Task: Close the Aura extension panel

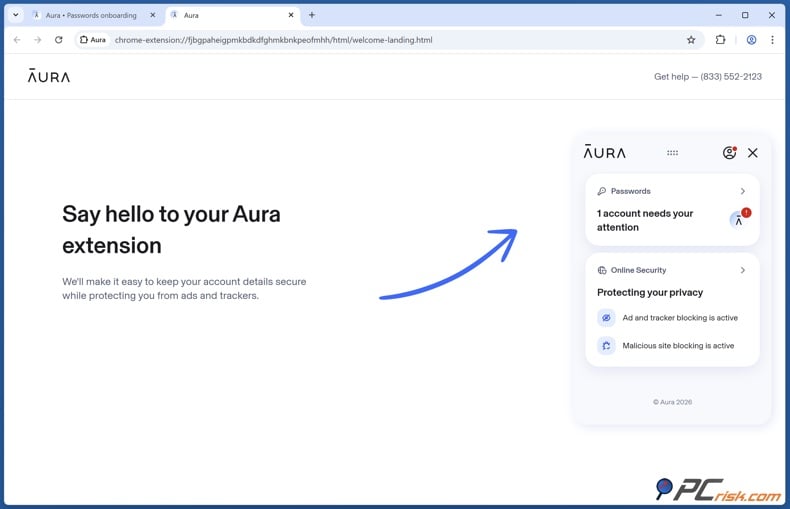Action: point(753,153)
